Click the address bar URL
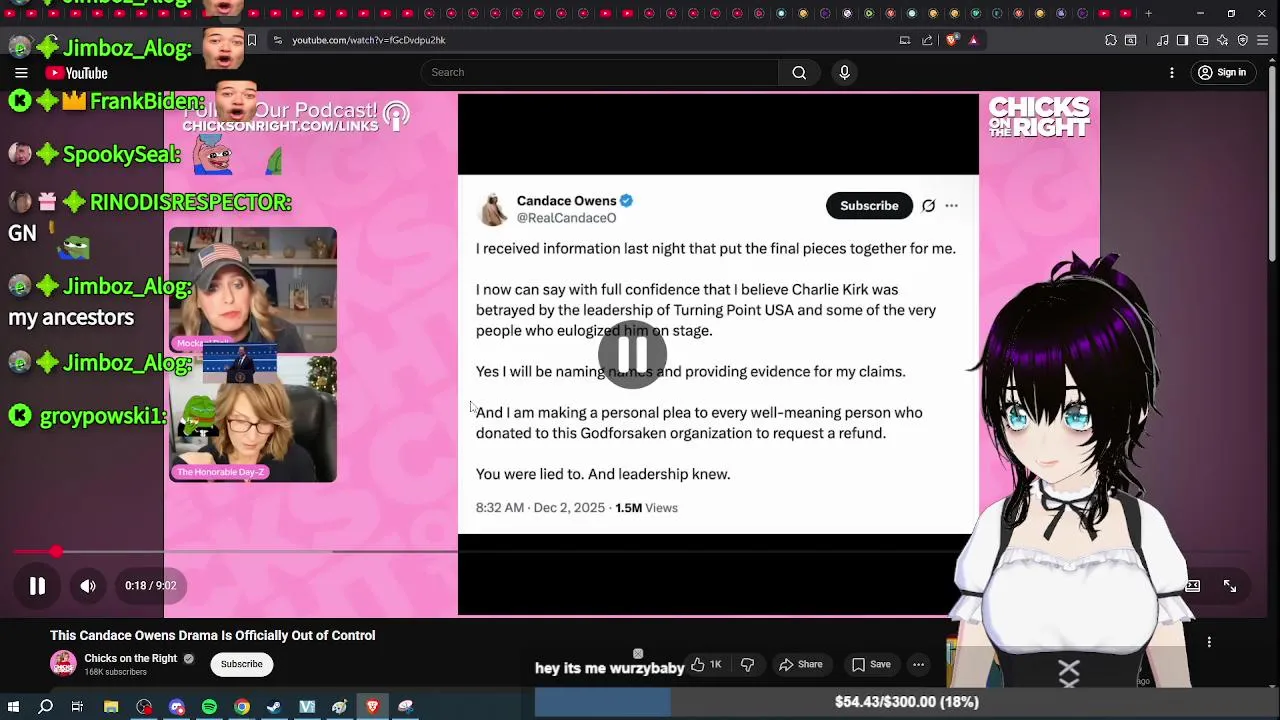The height and width of the screenshot is (720, 1280). tap(368, 40)
